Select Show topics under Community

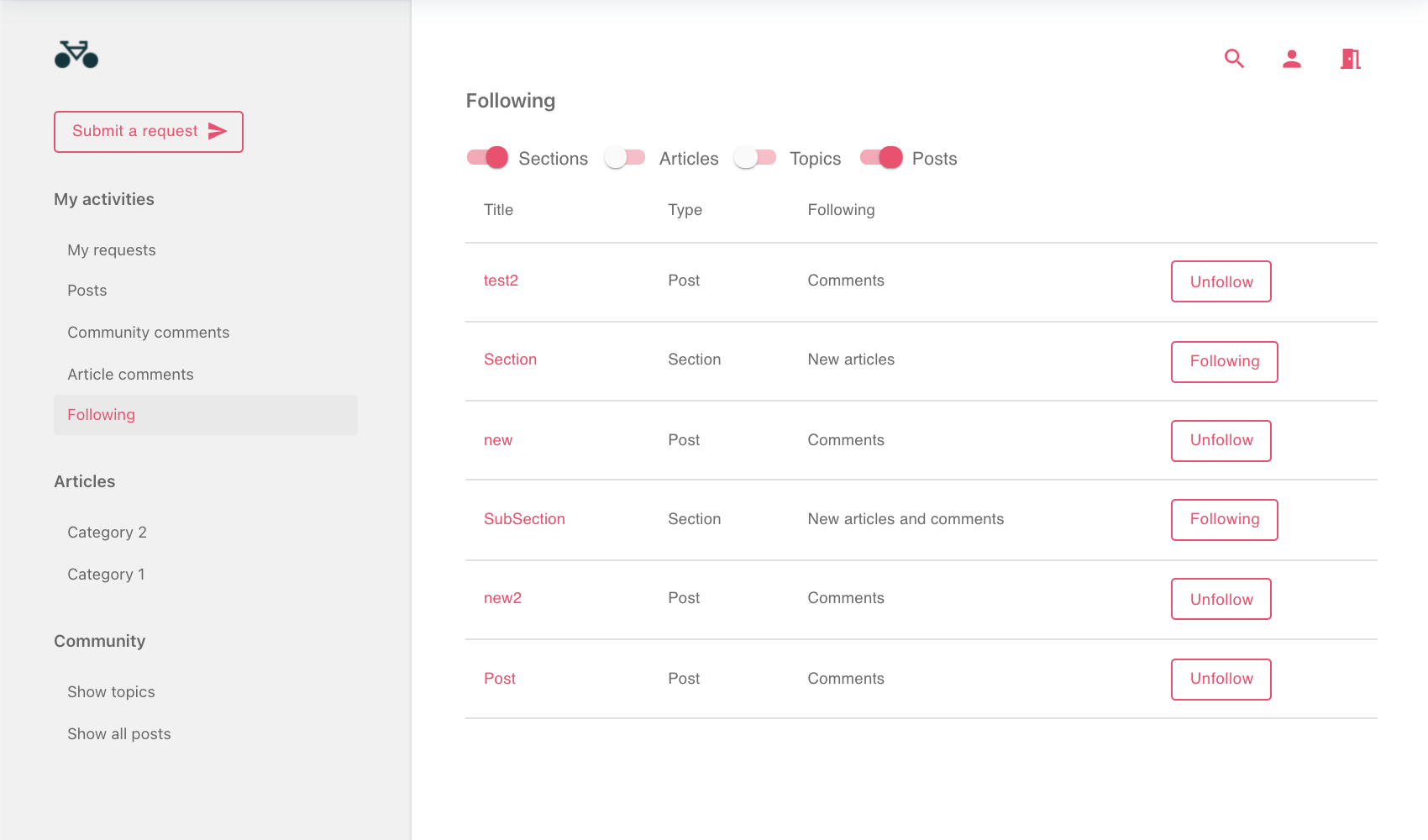coord(111,692)
